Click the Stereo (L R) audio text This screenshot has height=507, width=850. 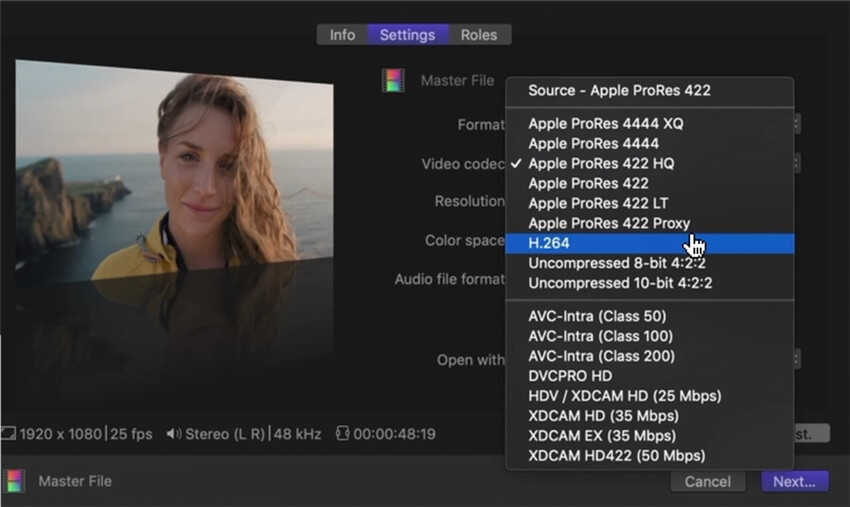(225, 434)
